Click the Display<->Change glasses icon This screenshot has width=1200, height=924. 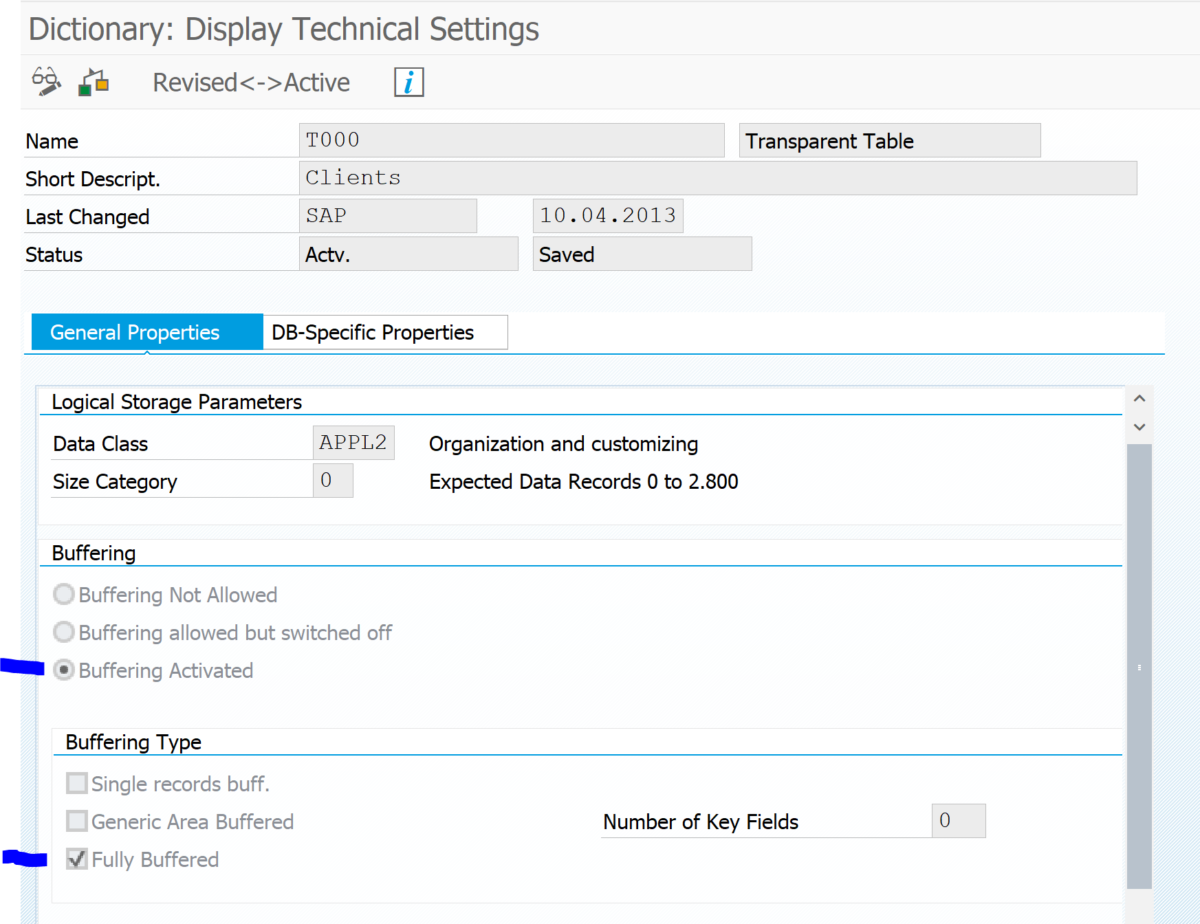[x=44, y=79]
